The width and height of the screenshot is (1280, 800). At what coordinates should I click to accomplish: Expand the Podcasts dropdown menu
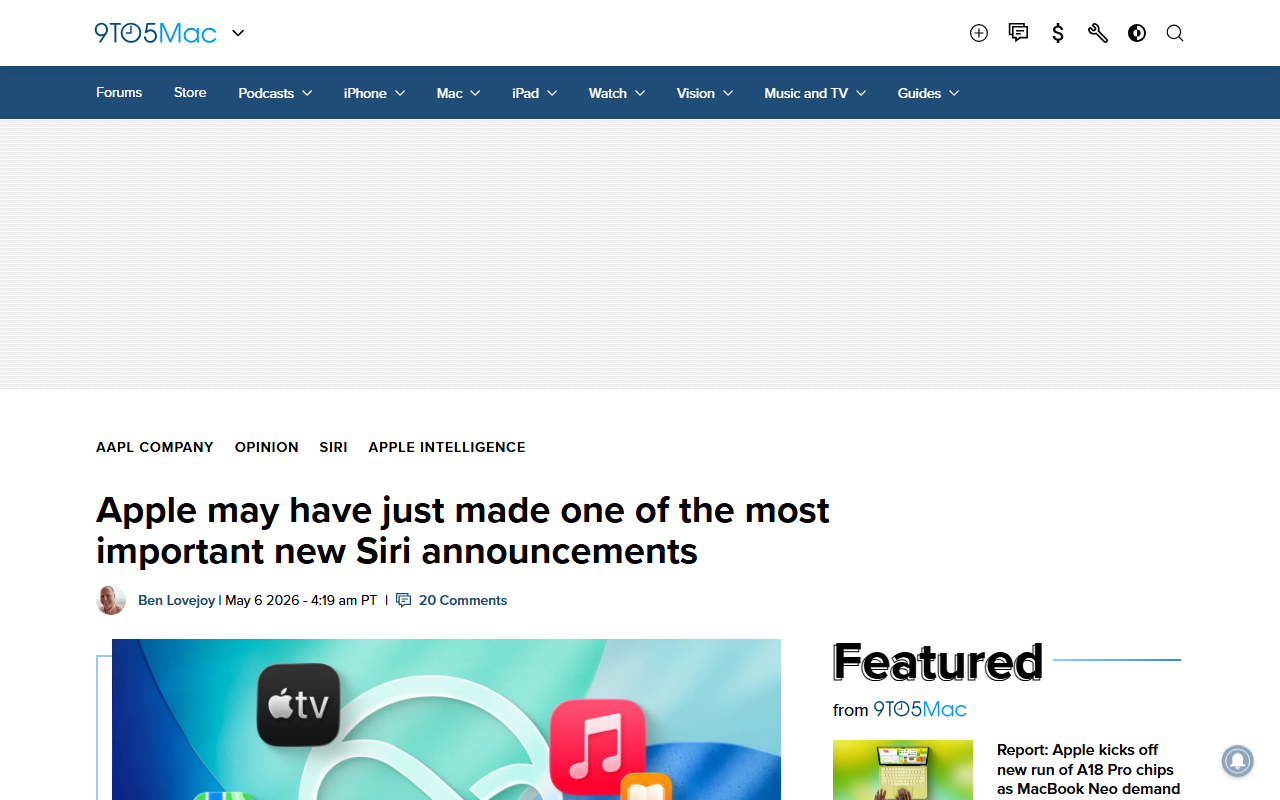275,93
